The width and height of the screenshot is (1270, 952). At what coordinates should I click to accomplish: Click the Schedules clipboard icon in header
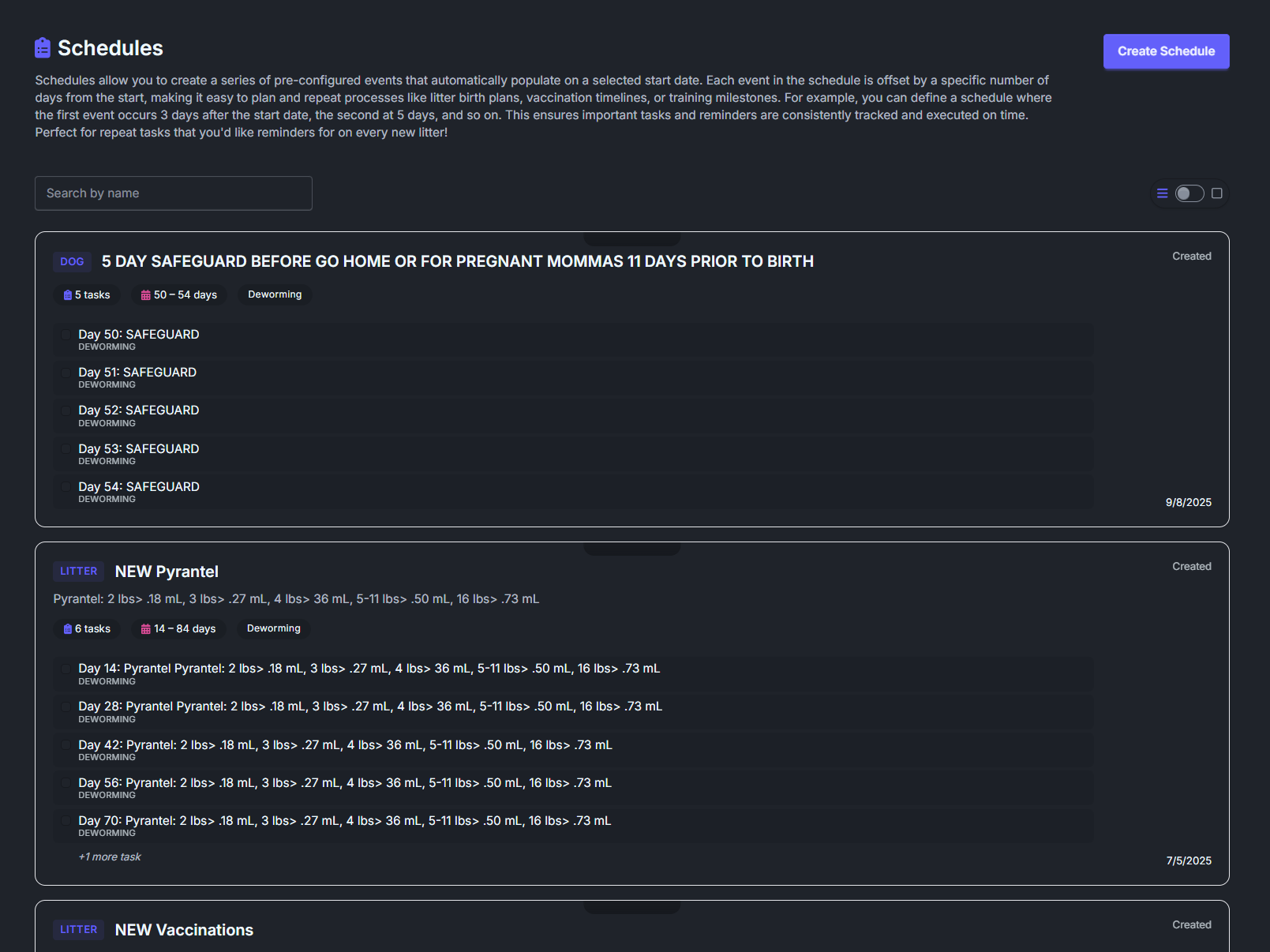click(43, 48)
